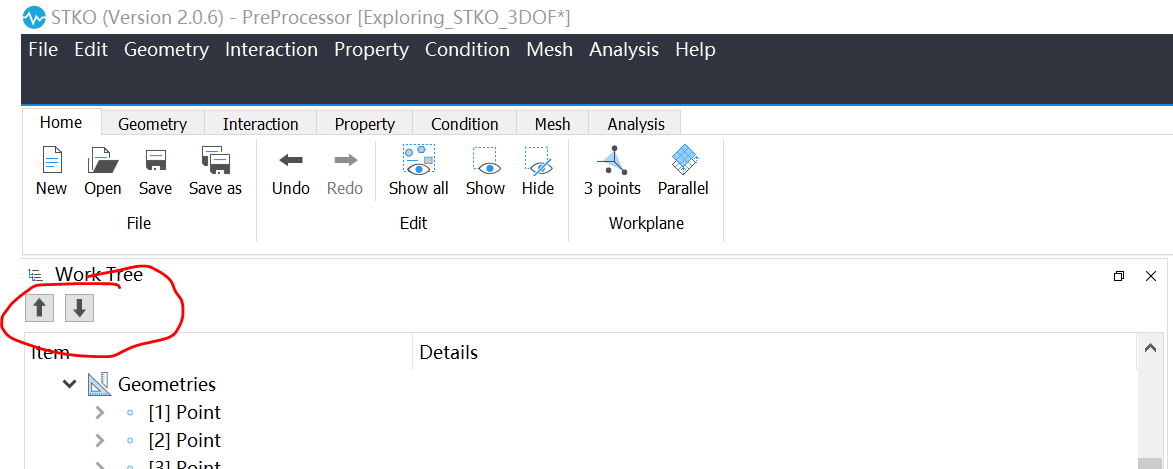The width and height of the screenshot is (1173, 469).
Task: Click the [1] Point dot icon
Action: point(130,412)
